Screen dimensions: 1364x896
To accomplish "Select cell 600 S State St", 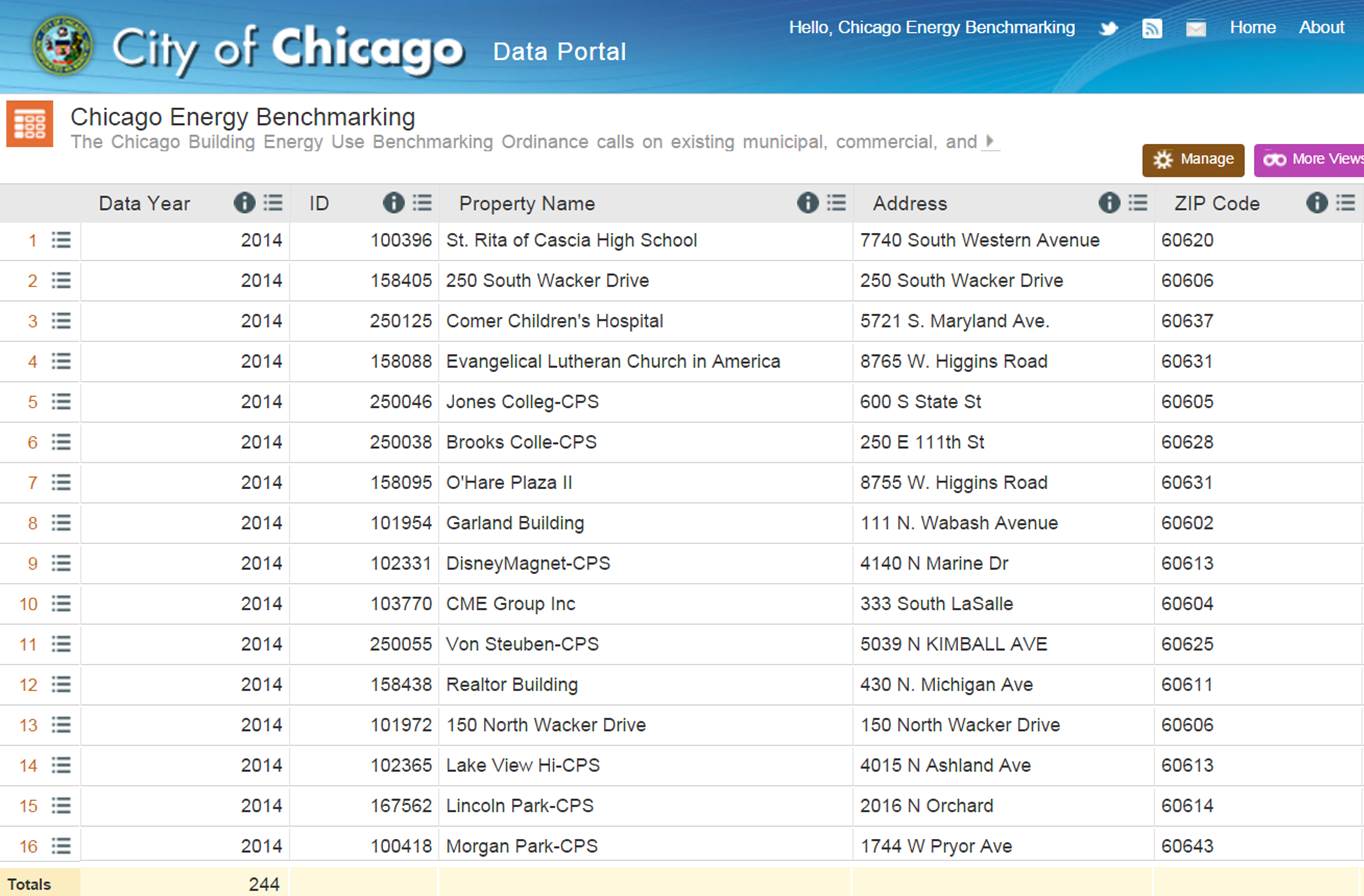I will (x=921, y=401).
